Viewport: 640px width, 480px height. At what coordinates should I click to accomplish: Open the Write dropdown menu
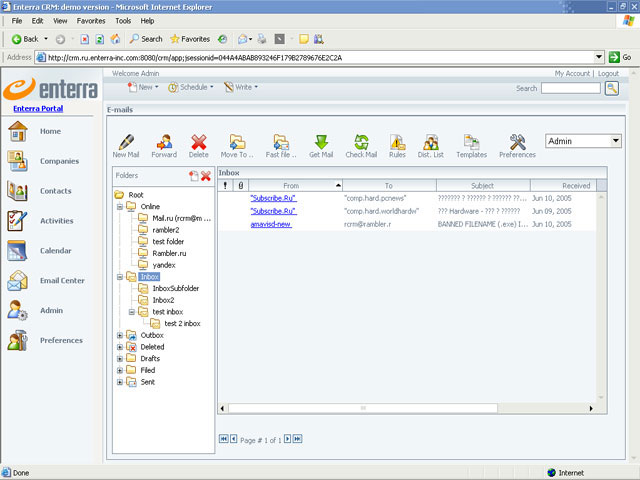[x=241, y=87]
